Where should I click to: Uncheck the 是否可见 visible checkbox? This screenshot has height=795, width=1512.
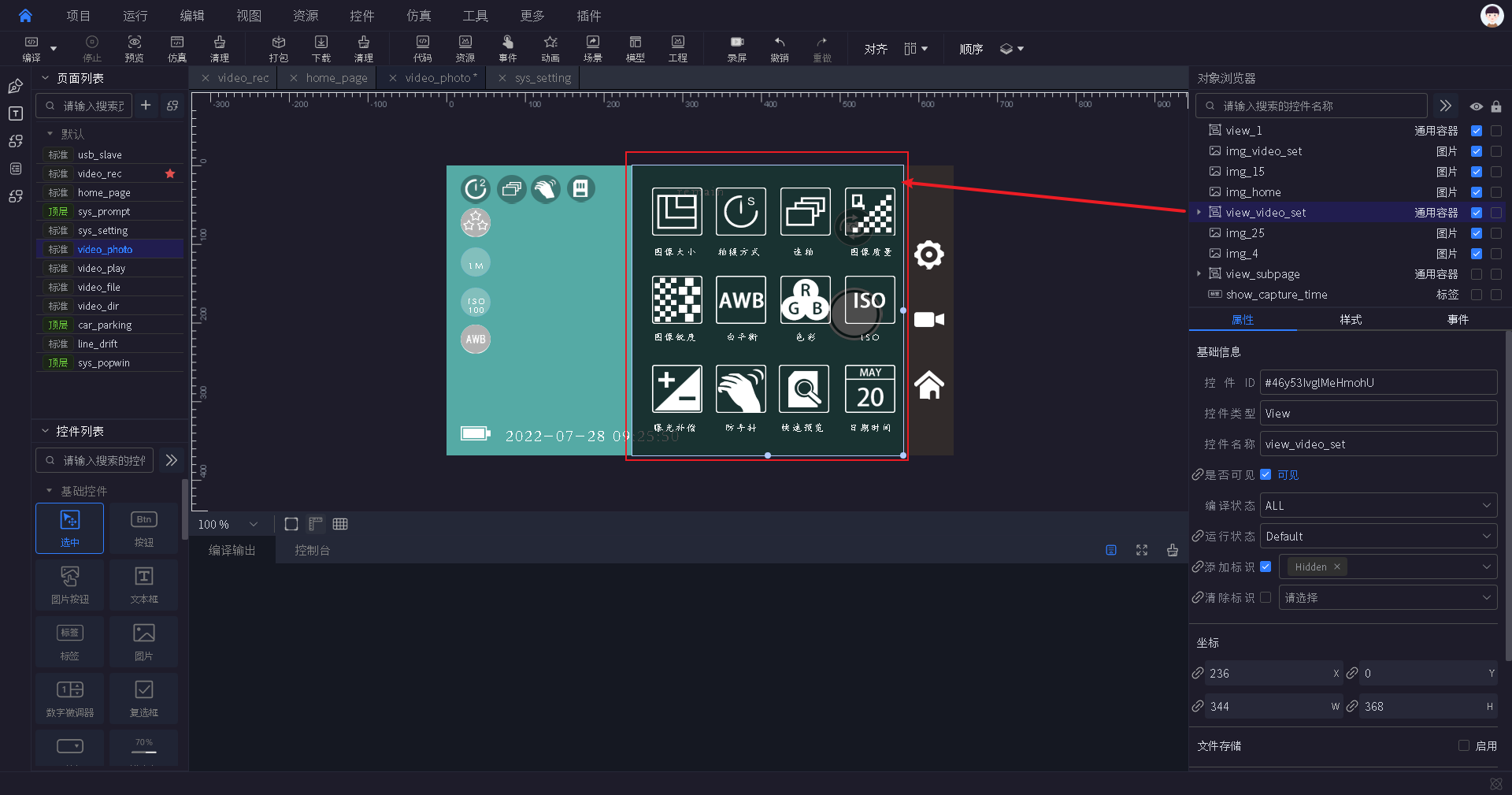1266,474
